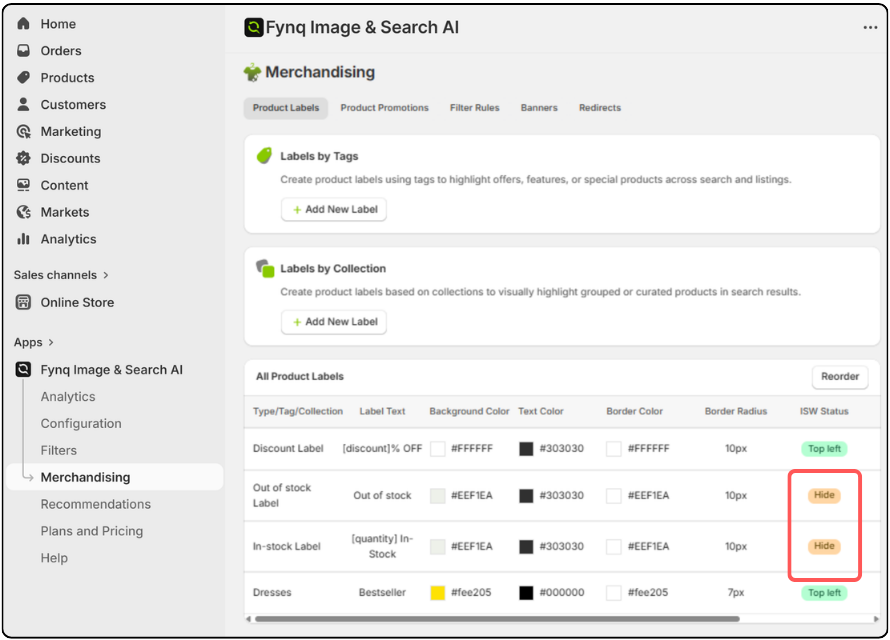
Task: Open Marketing page
Action: [x=71, y=132]
